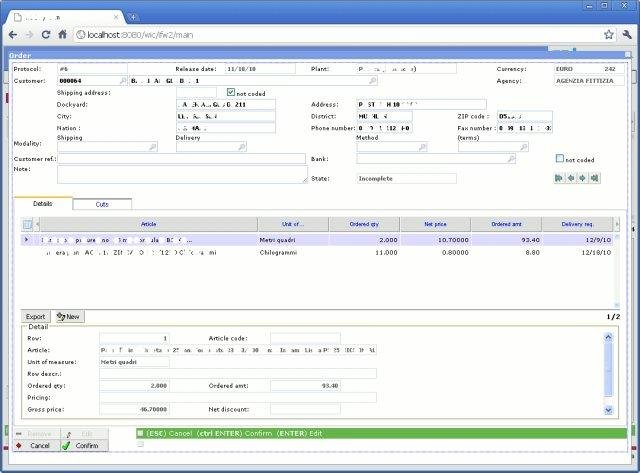640x473 pixels.
Task: Click the Cancel button
Action: click(37, 445)
